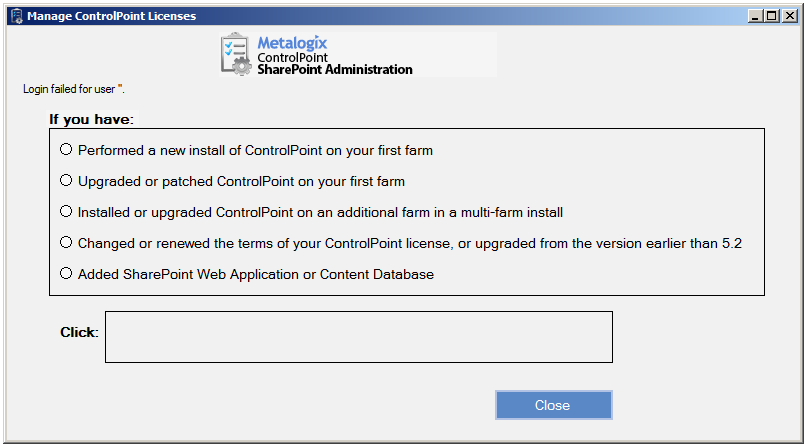Click the empty box next to "Click:"
This screenshot has height=446, width=807.
pyautogui.click(x=359, y=337)
